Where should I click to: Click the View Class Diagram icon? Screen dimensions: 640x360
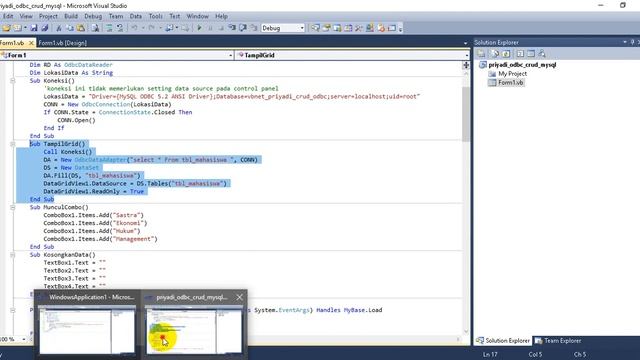(542, 53)
